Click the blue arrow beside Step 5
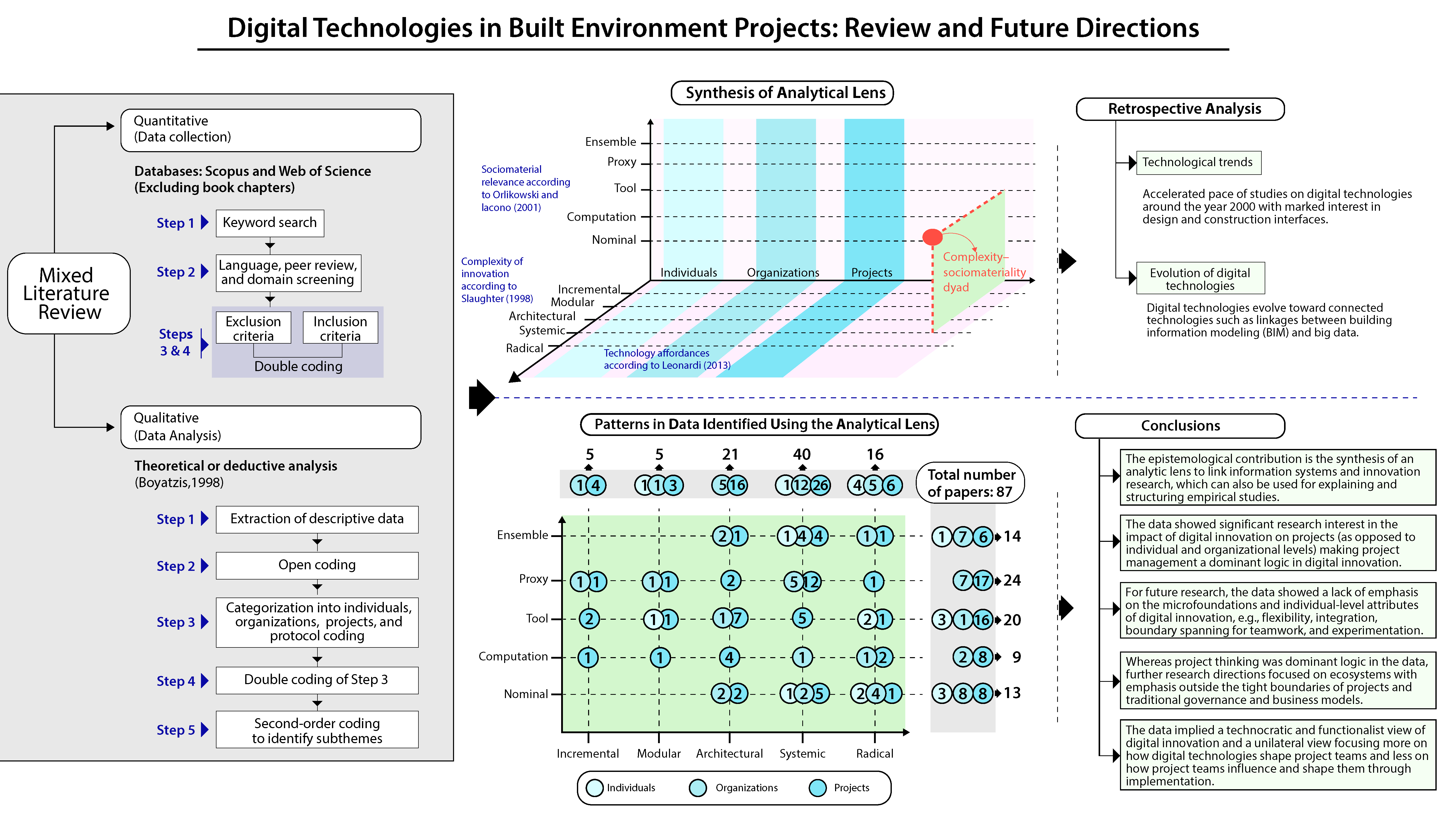This screenshot has height=820, width=1456. 205,729
